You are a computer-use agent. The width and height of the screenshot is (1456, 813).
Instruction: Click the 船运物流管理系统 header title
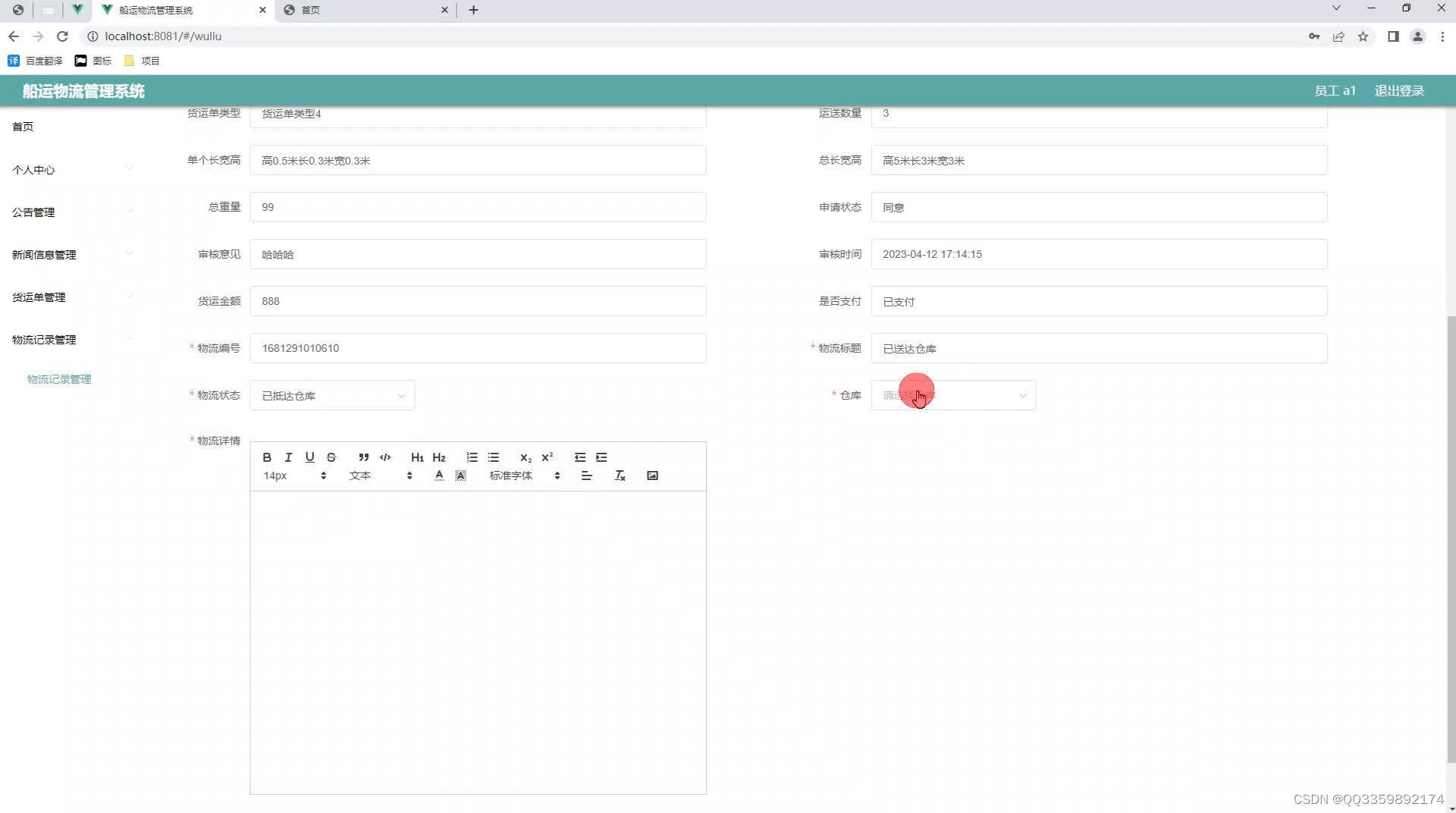83,91
